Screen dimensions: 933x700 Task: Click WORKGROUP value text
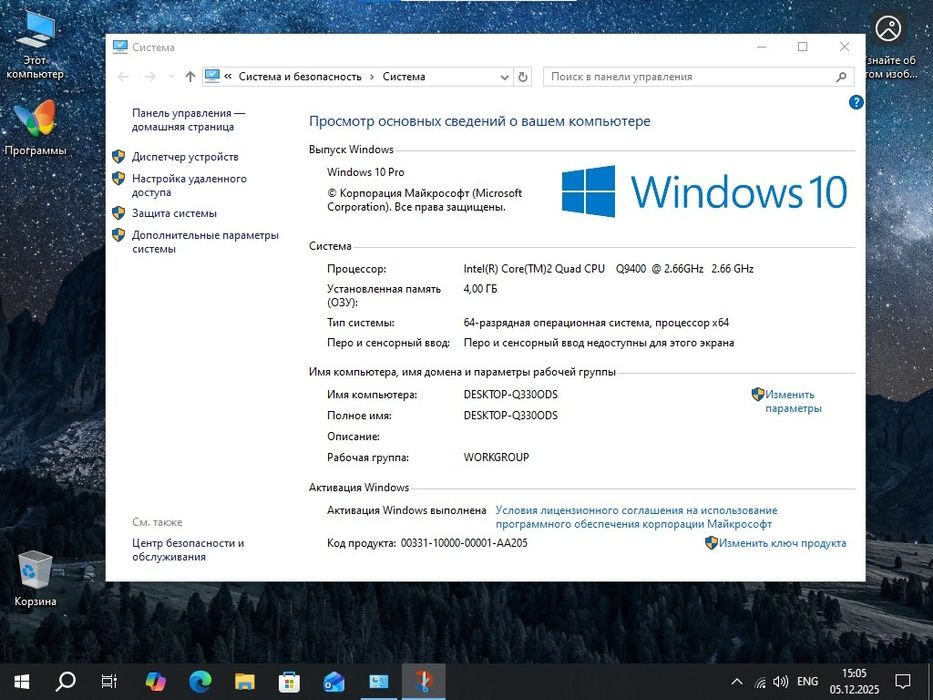(x=496, y=457)
